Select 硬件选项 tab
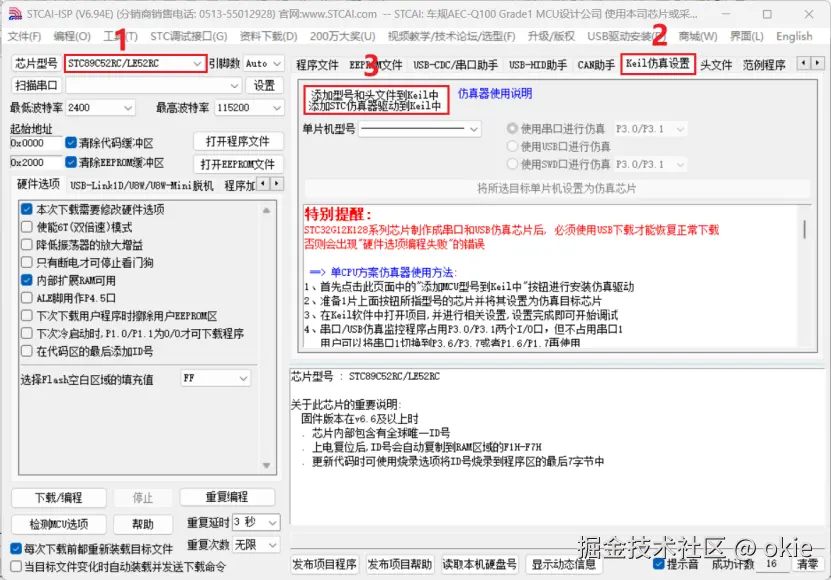The width and height of the screenshot is (831, 580). pos(38,184)
